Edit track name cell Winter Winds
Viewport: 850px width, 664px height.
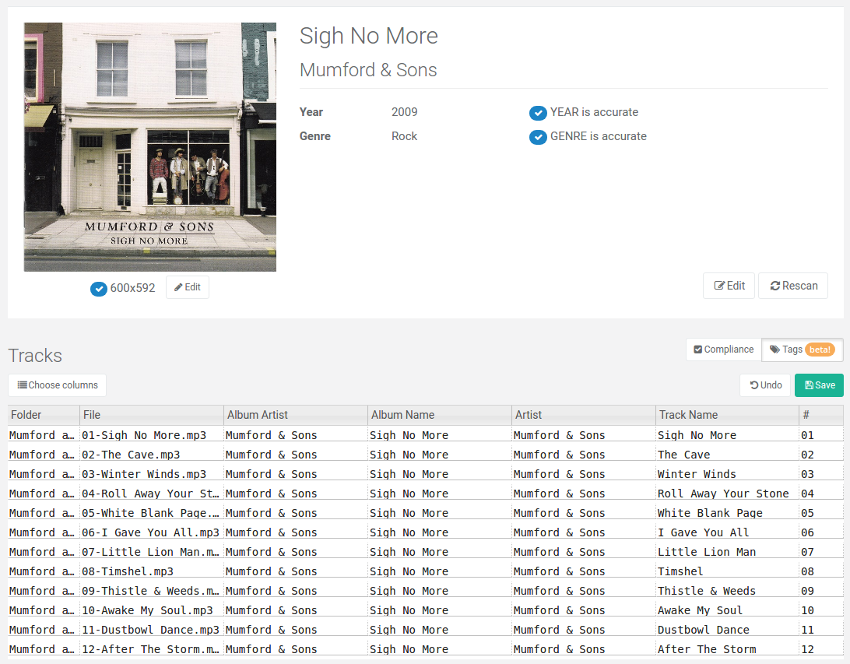pyautogui.click(x=727, y=474)
